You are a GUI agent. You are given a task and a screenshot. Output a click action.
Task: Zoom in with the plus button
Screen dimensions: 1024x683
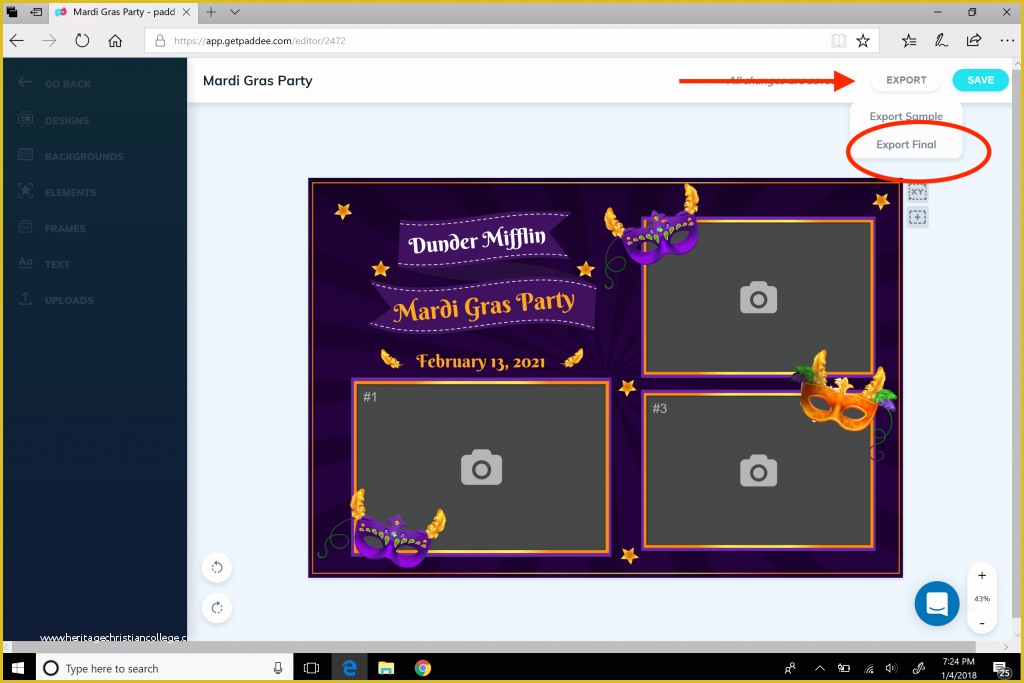982,575
